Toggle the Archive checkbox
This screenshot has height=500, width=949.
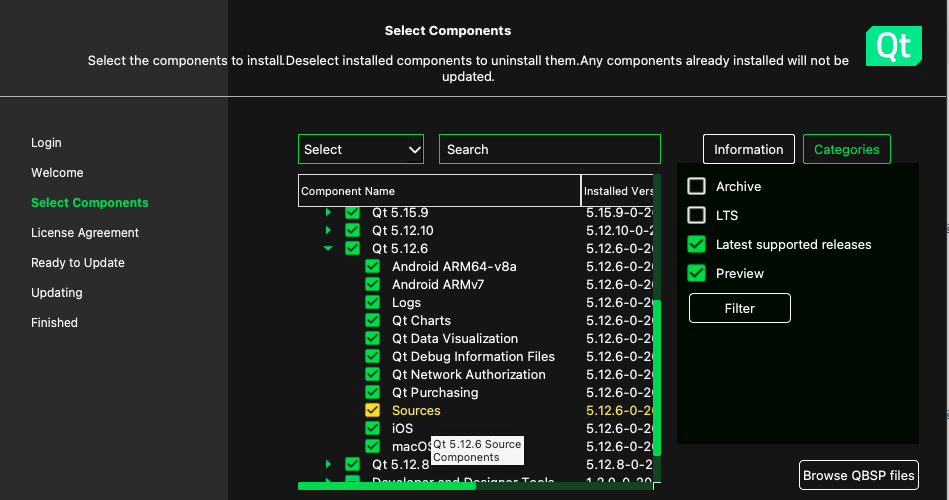(x=697, y=186)
